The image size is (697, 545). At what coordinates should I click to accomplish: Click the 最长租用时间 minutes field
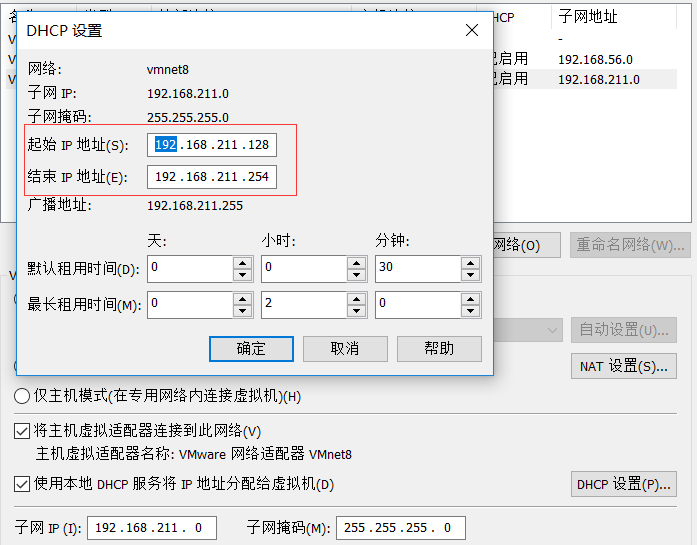click(x=418, y=305)
